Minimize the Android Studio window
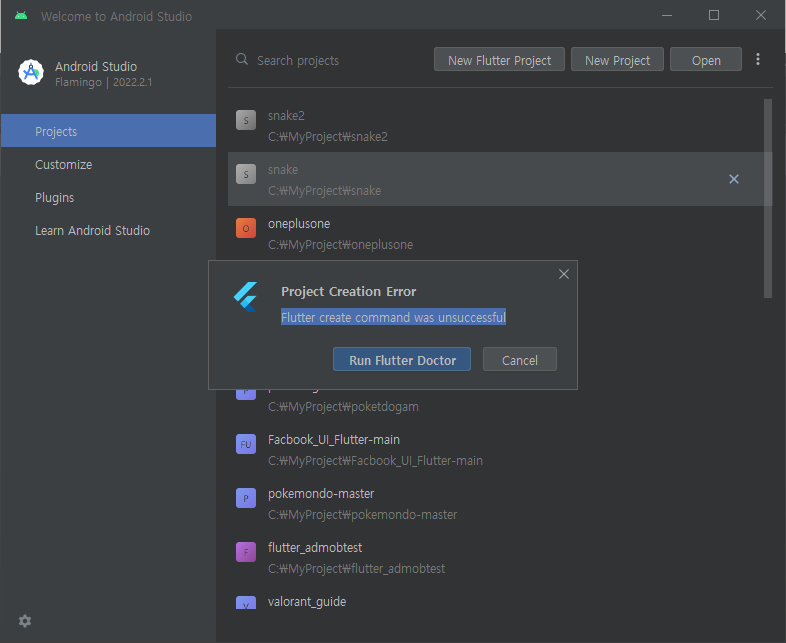The width and height of the screenshot is (786, 643). pyautogui.click(x=667, y=16)
